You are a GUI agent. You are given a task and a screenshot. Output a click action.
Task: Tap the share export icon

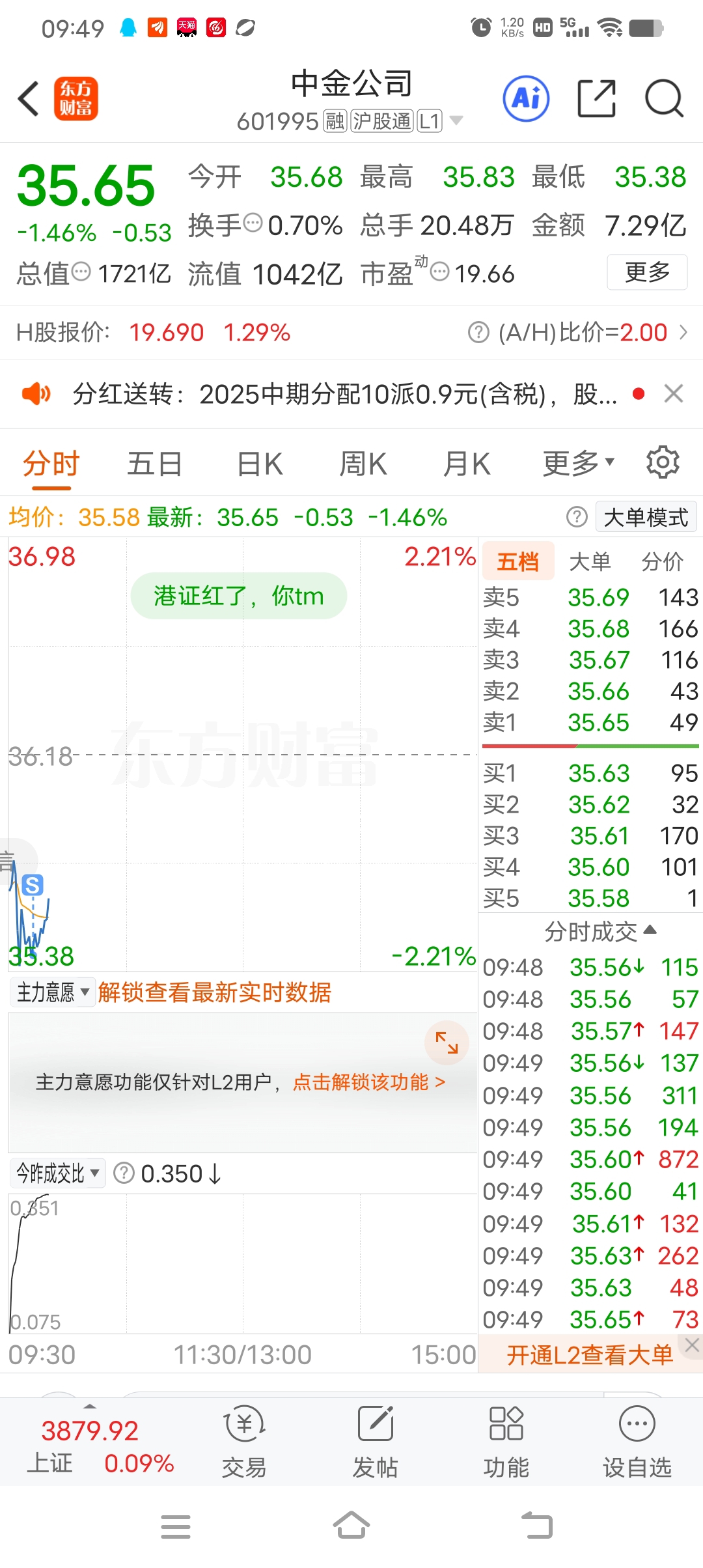(596, 99)
